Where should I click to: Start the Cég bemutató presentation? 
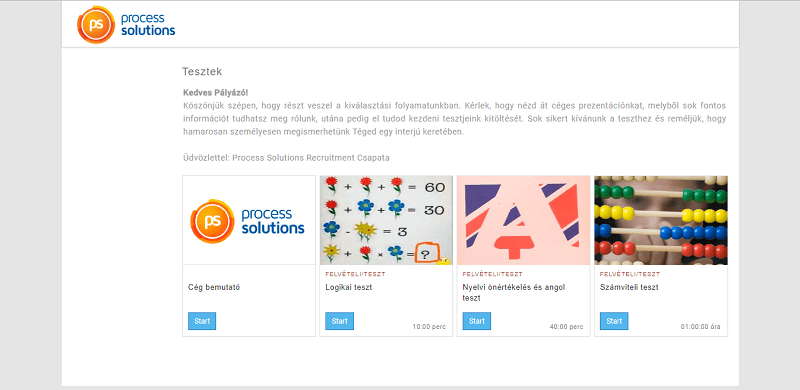pyautogui.click(x=202, y=321)
